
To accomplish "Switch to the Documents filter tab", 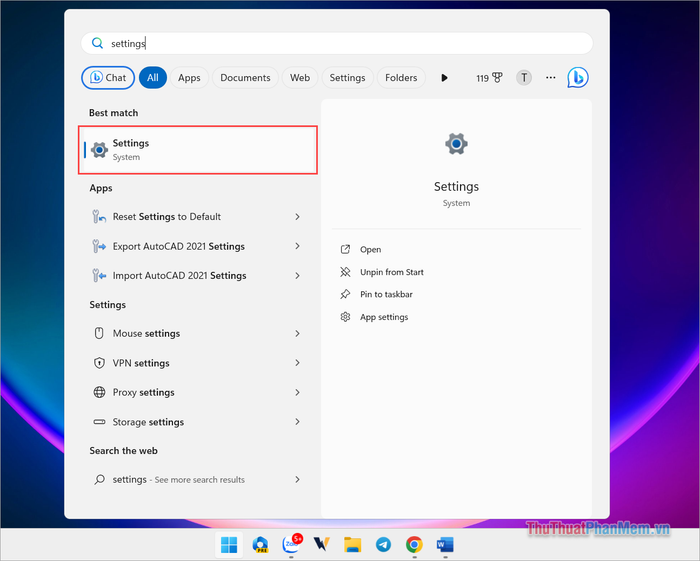I will pyautogui.click(x=245, y=78).
